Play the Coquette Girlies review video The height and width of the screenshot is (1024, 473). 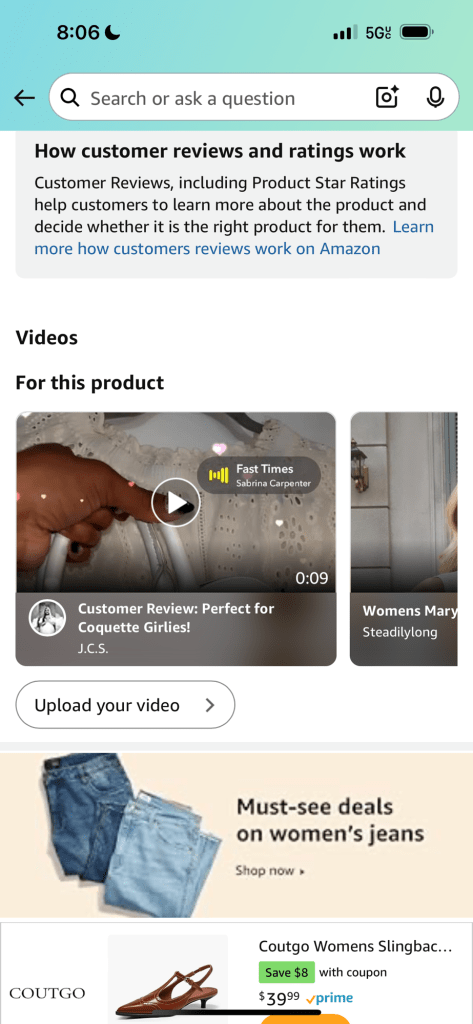click(x=176, y=502)
